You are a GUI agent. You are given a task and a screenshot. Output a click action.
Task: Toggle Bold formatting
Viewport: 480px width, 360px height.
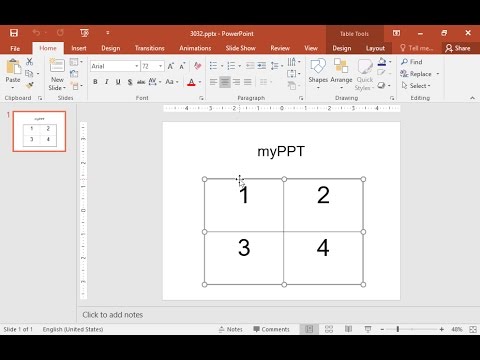click(x=95, y=82)
